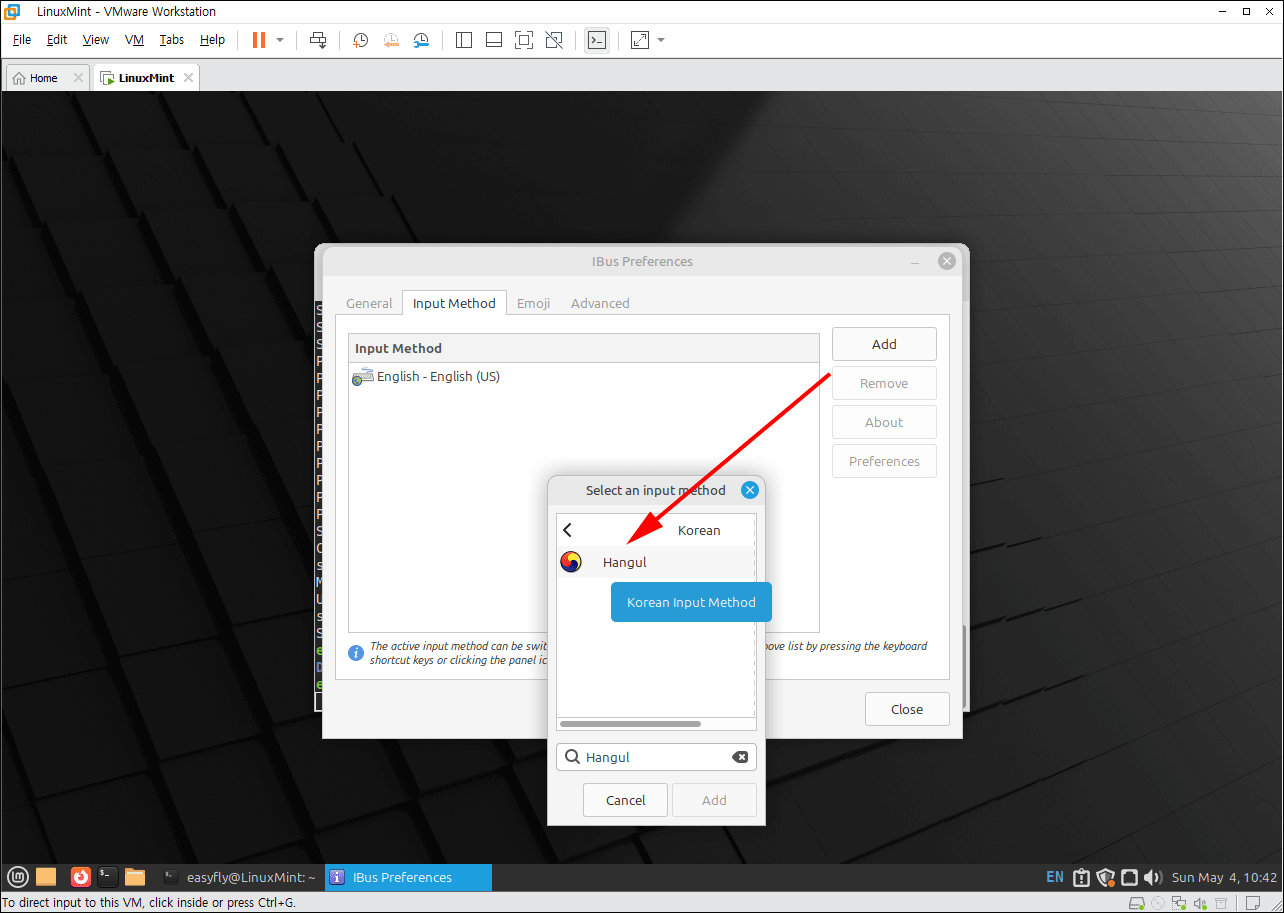Click the show desktop folder icon in panel

coord(46,877)
